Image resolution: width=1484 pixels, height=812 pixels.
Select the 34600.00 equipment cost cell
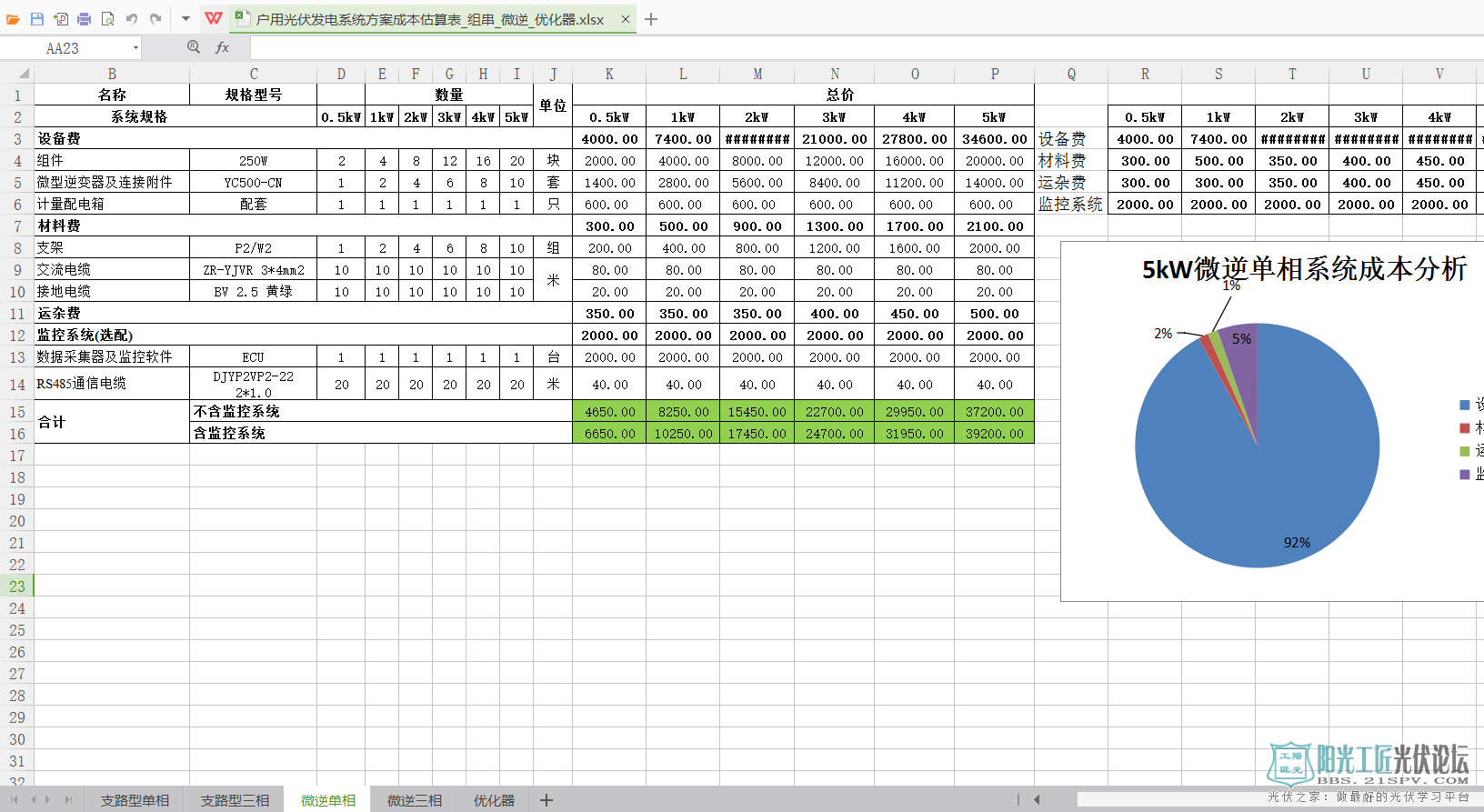994,139
